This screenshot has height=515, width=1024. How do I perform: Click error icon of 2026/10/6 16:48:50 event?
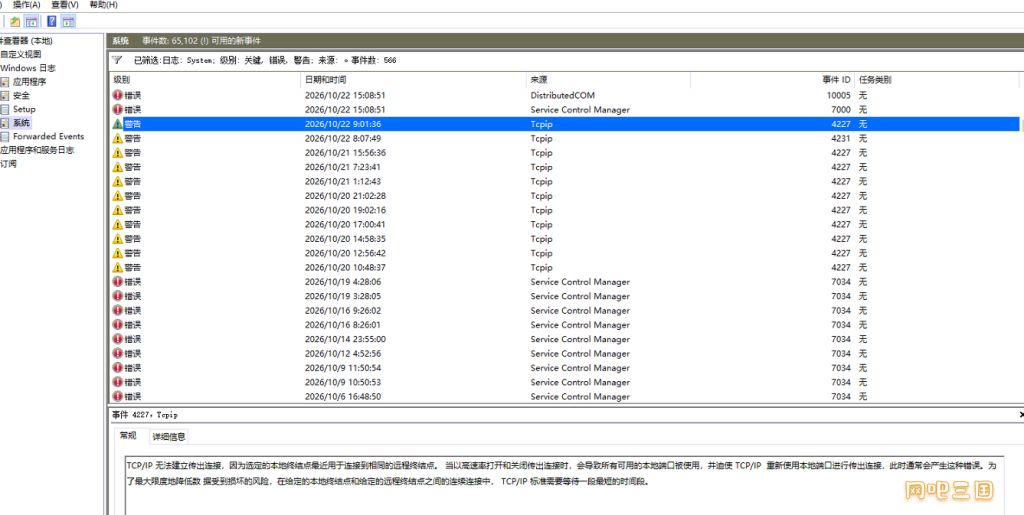click(x=118, y=397)
